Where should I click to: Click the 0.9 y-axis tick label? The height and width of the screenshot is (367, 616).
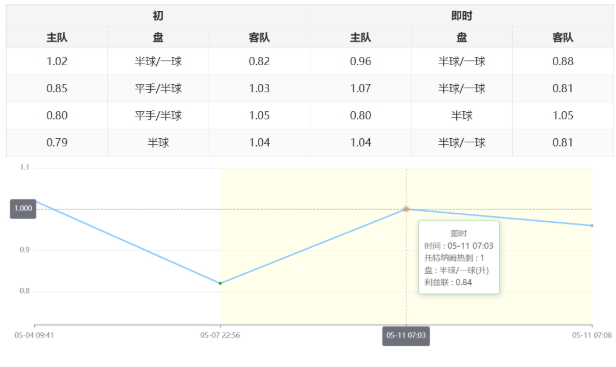click(x=24, y=250)
